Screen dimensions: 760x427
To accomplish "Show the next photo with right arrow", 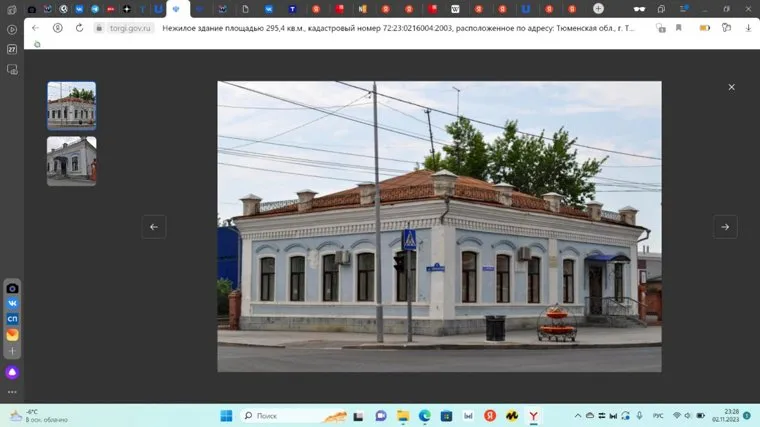I will (725, 227).
